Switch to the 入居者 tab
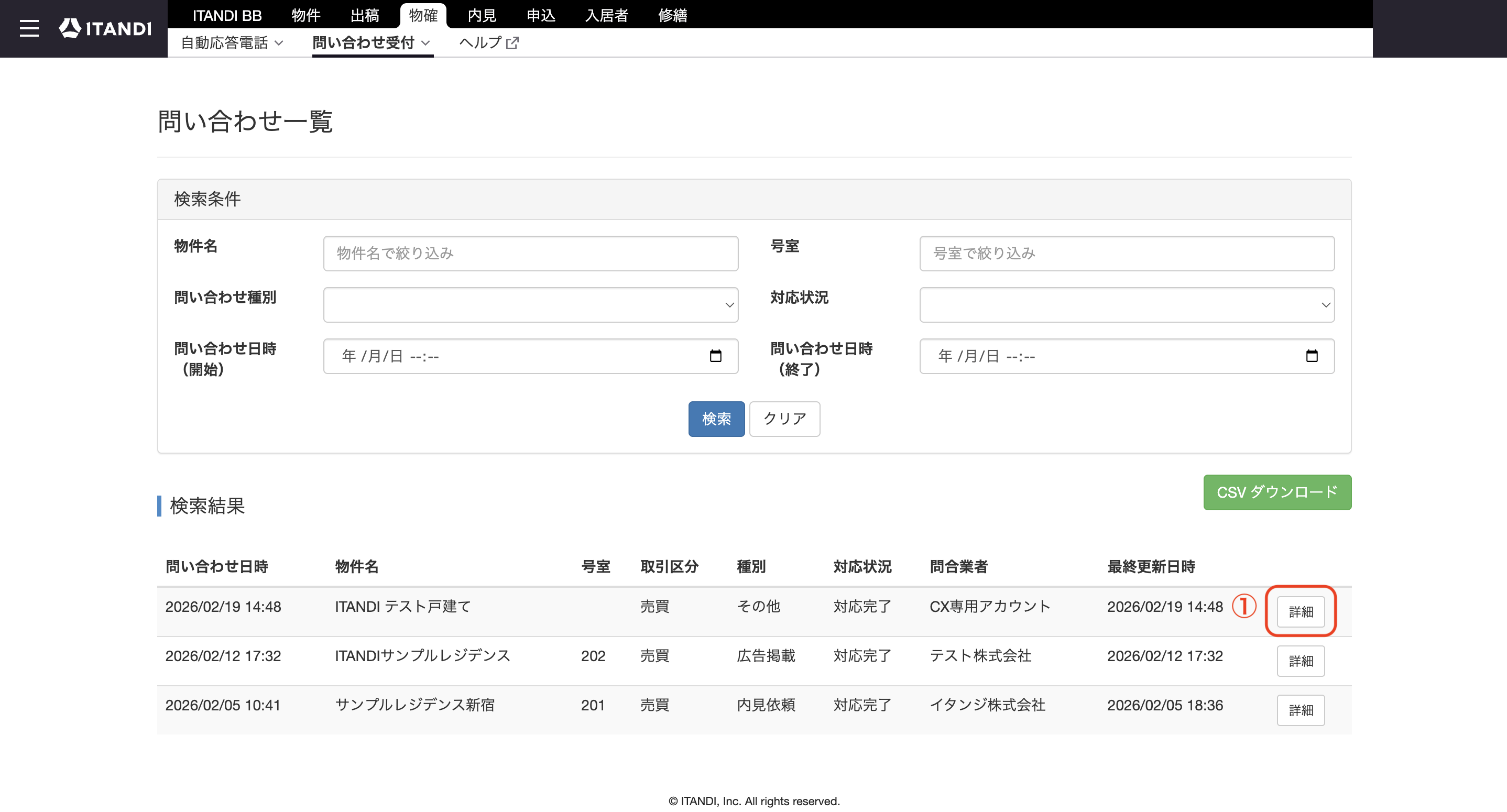 click(607, 15)
